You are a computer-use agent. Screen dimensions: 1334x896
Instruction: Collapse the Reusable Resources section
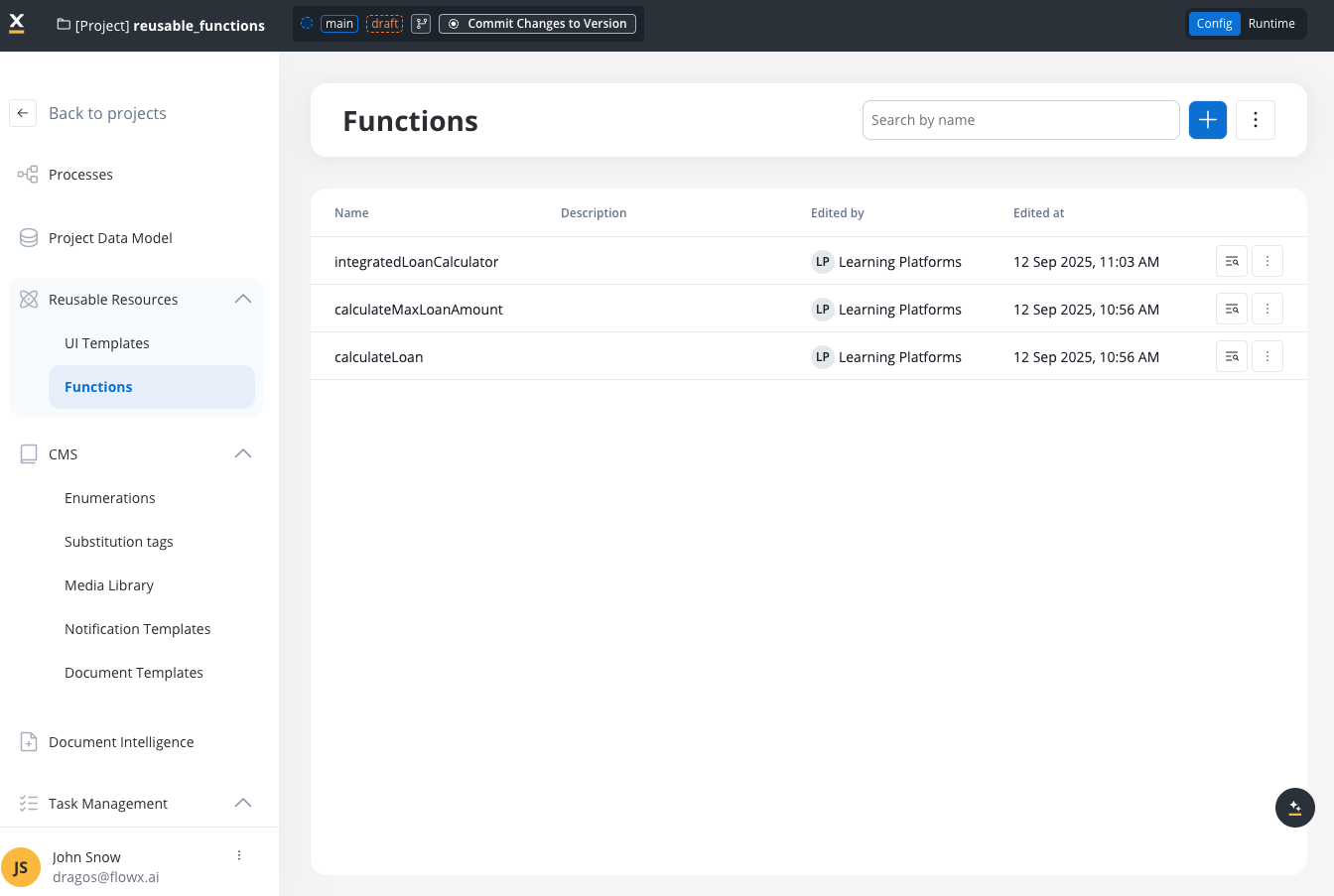tap(242, 300)
